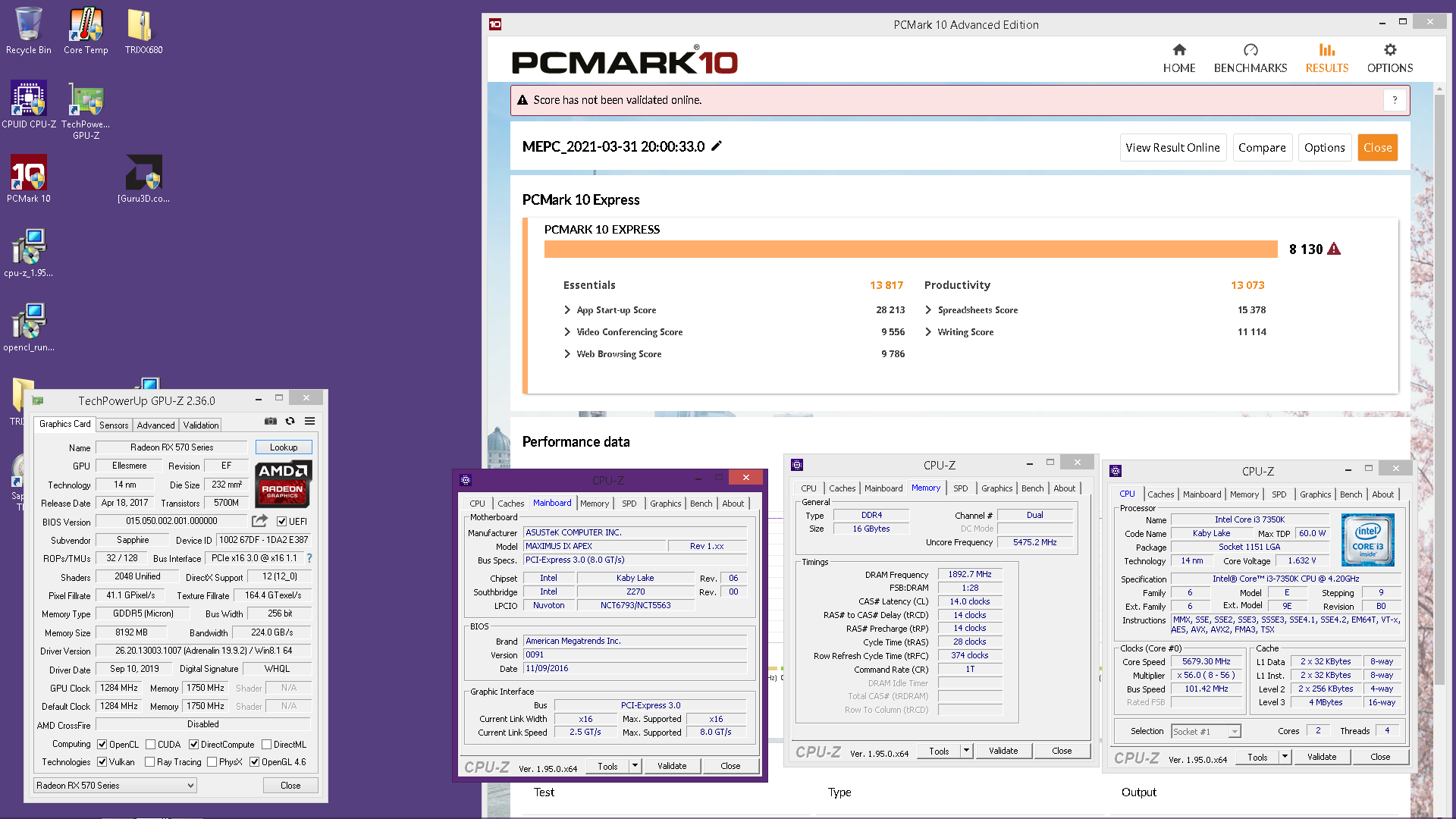
Task: Click the Options button beside Compare
Action: 1324,147
